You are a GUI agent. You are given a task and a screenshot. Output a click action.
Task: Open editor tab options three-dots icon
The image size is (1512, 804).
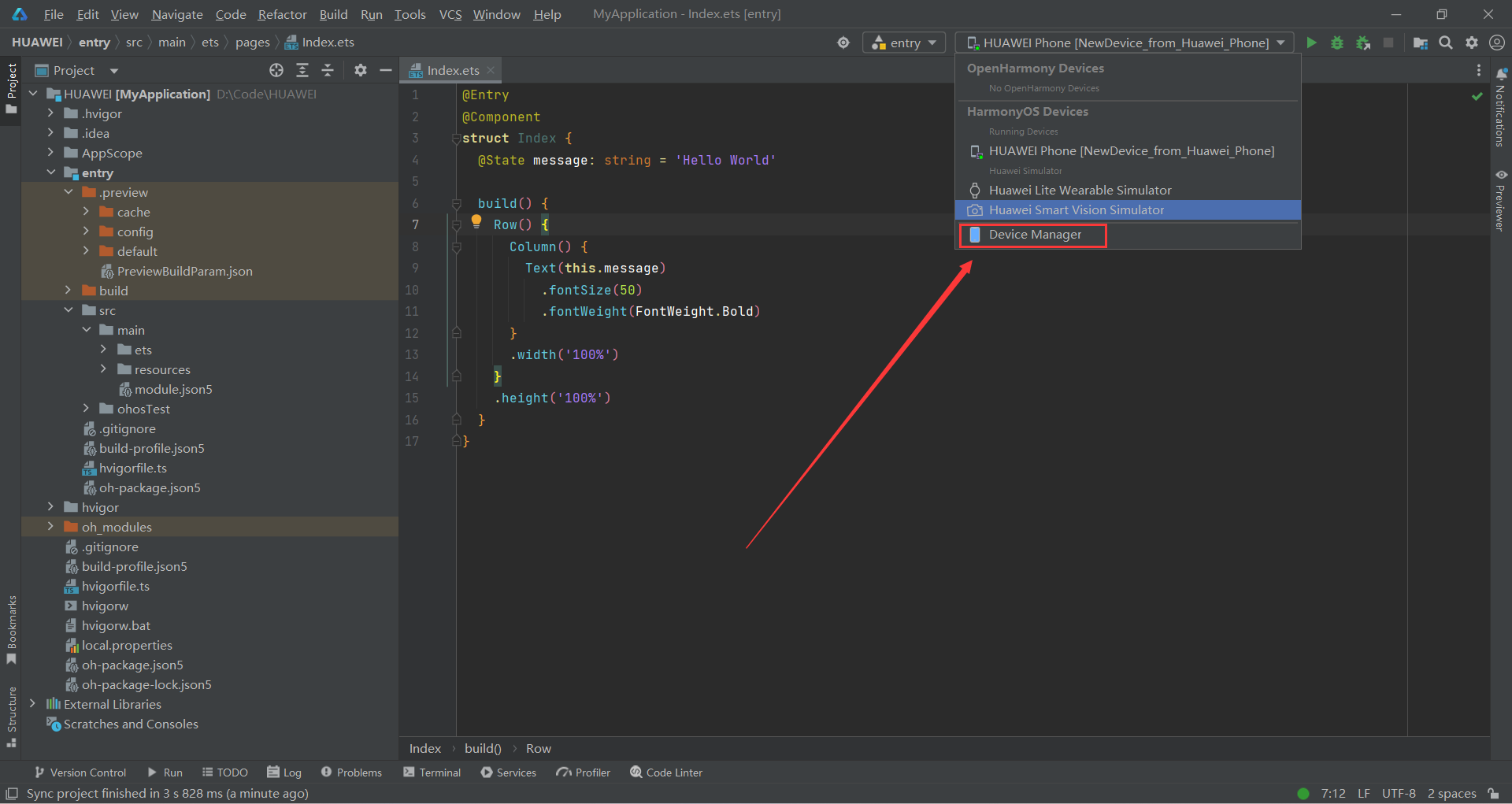pyautogui.click(x=1478, y=70)
